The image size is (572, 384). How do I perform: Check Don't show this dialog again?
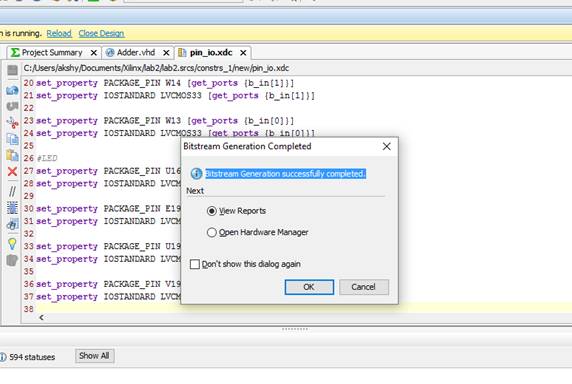(x=195, y=264)
